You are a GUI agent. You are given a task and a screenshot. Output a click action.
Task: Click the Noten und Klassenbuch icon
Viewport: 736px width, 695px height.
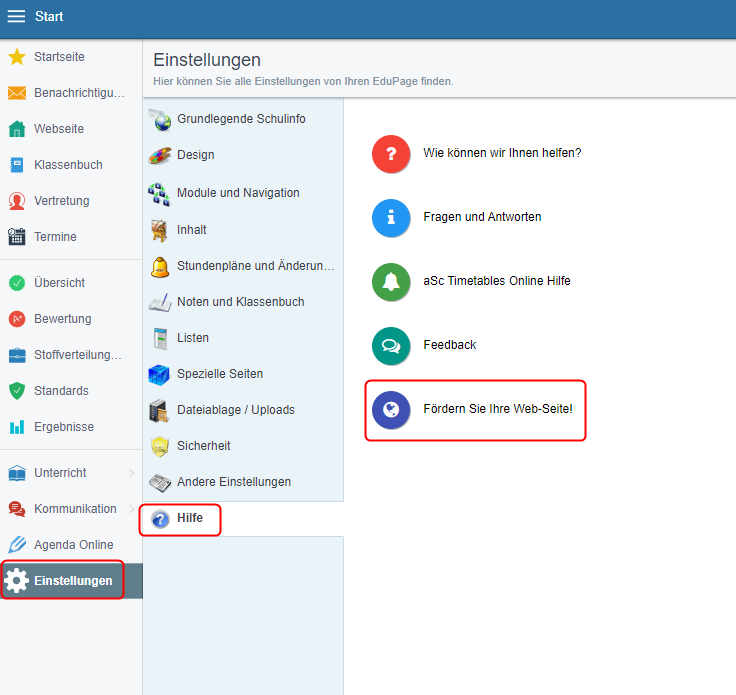coord(160,303)
